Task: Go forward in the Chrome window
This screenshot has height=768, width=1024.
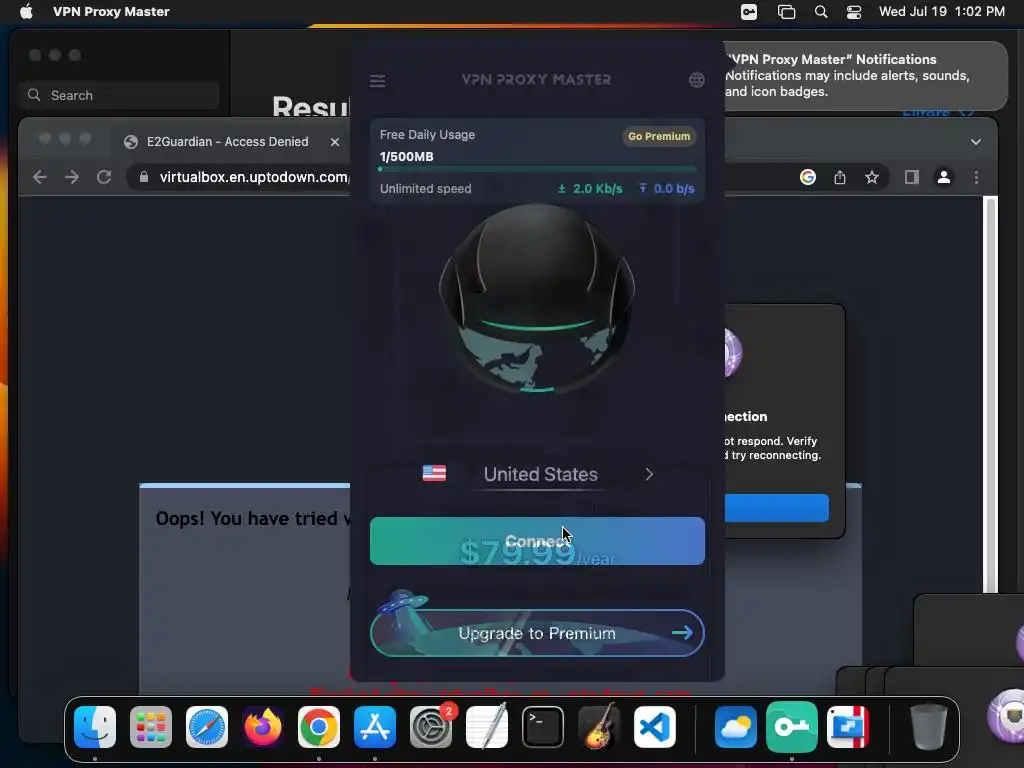Action: [x=72, y=177]
